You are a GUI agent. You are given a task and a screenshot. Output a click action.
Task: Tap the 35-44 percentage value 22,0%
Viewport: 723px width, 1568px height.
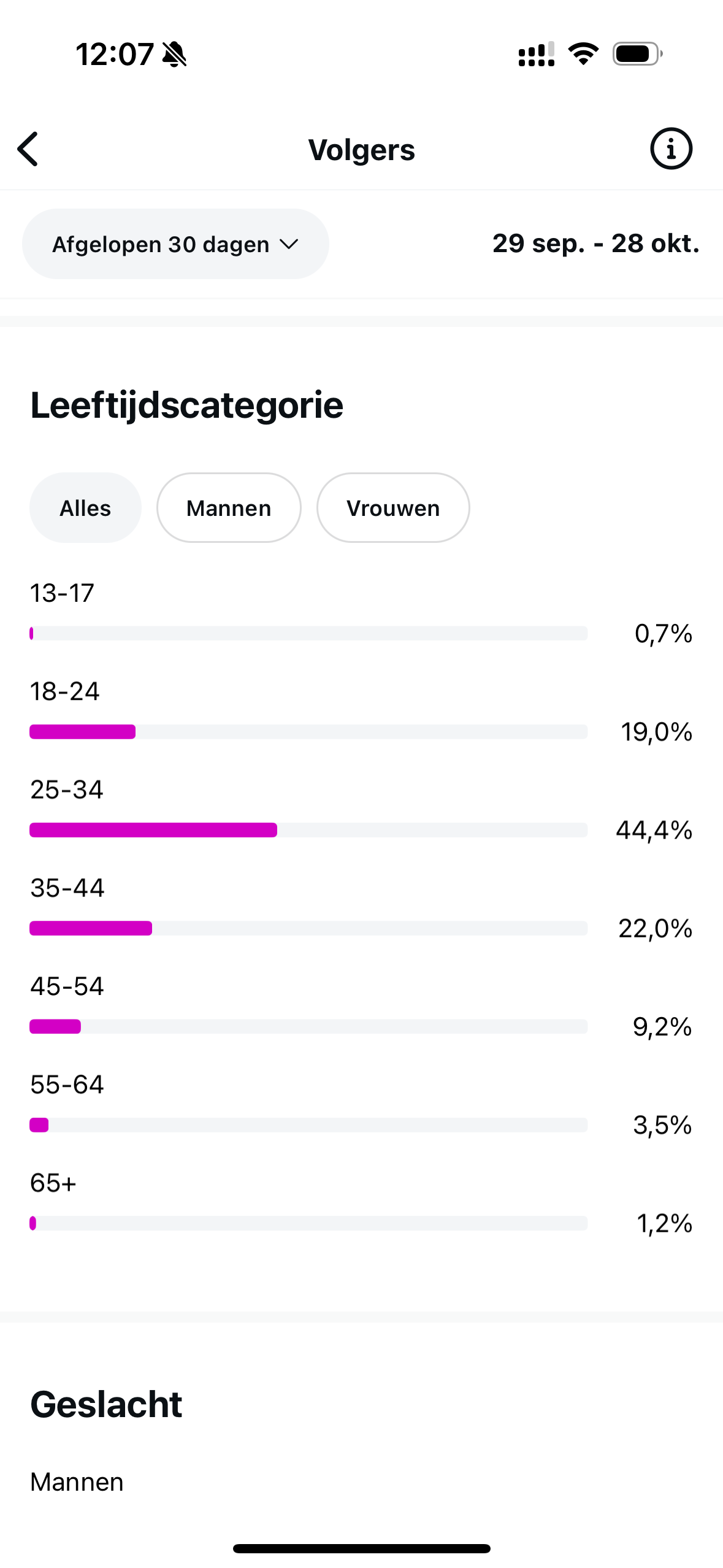pyautogui.click(x=655, y=929)
